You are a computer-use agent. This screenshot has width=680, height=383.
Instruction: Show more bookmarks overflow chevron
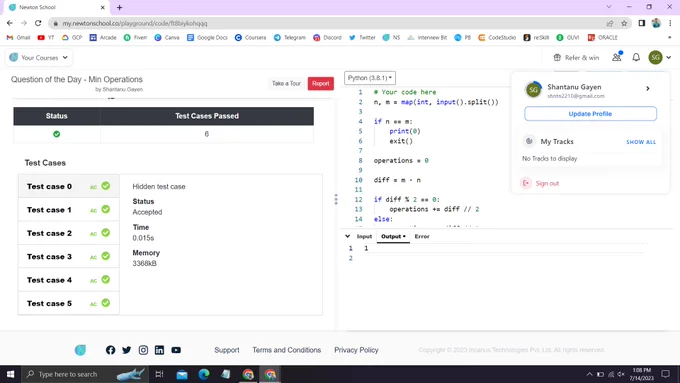point(670,38)
